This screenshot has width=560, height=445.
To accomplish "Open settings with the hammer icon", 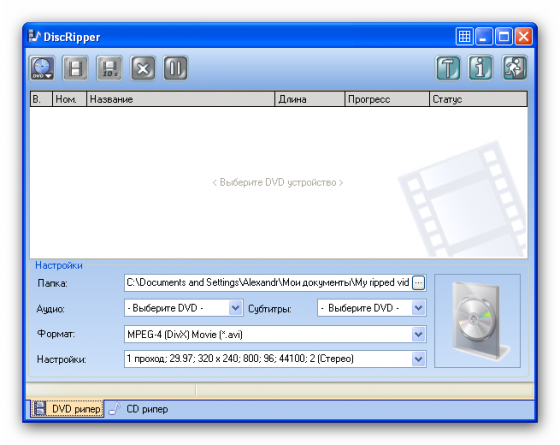I will (x=448, y=68).
